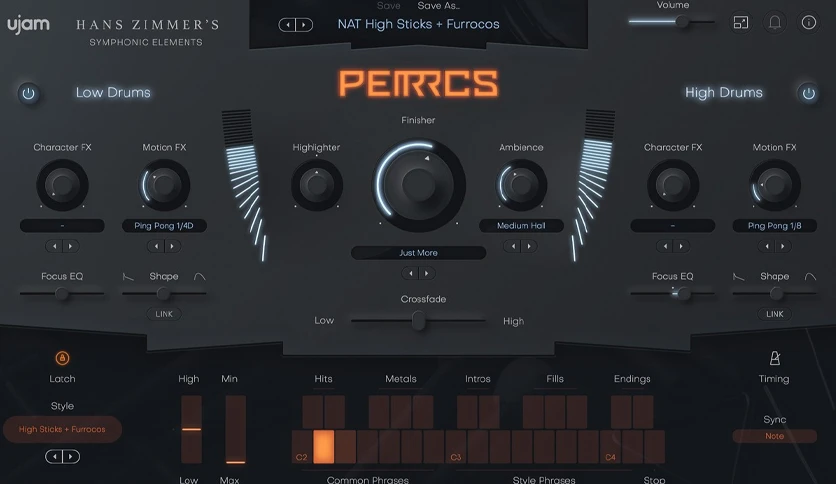Screen dimensions: 836x484
Task: Open Ping Pong 1/4D preset dropdown
Action: click(164, 225)
